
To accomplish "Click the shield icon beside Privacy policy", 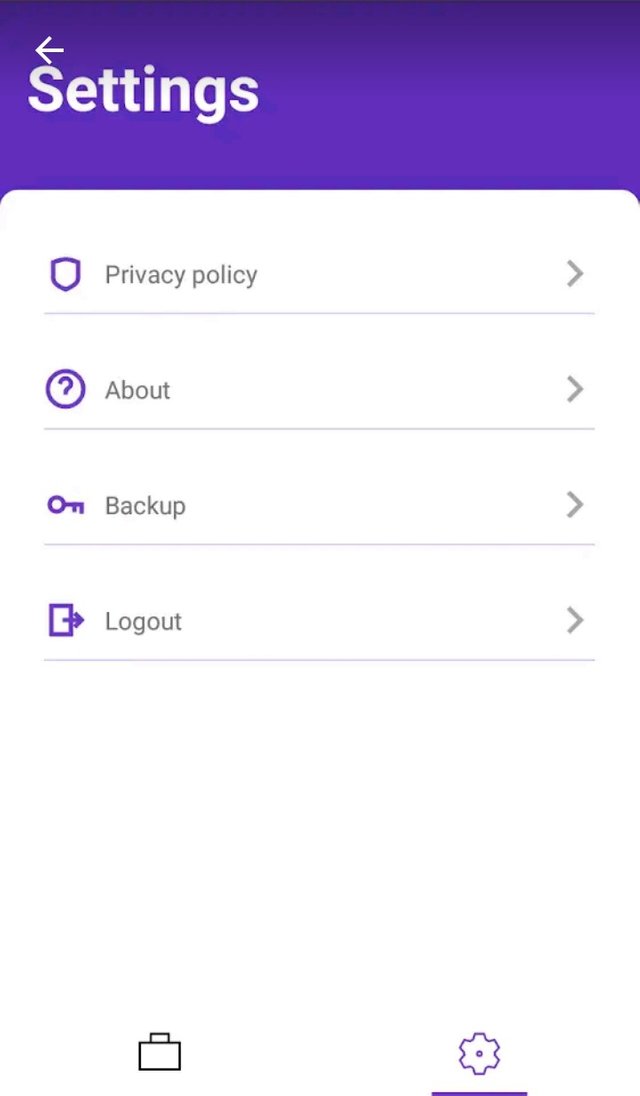I will pos(66,274).
